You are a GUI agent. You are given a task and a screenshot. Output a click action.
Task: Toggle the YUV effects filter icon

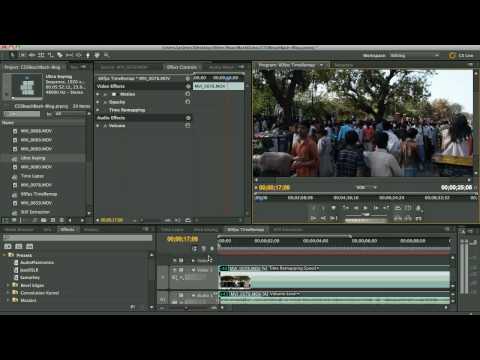tap(30, 246)
